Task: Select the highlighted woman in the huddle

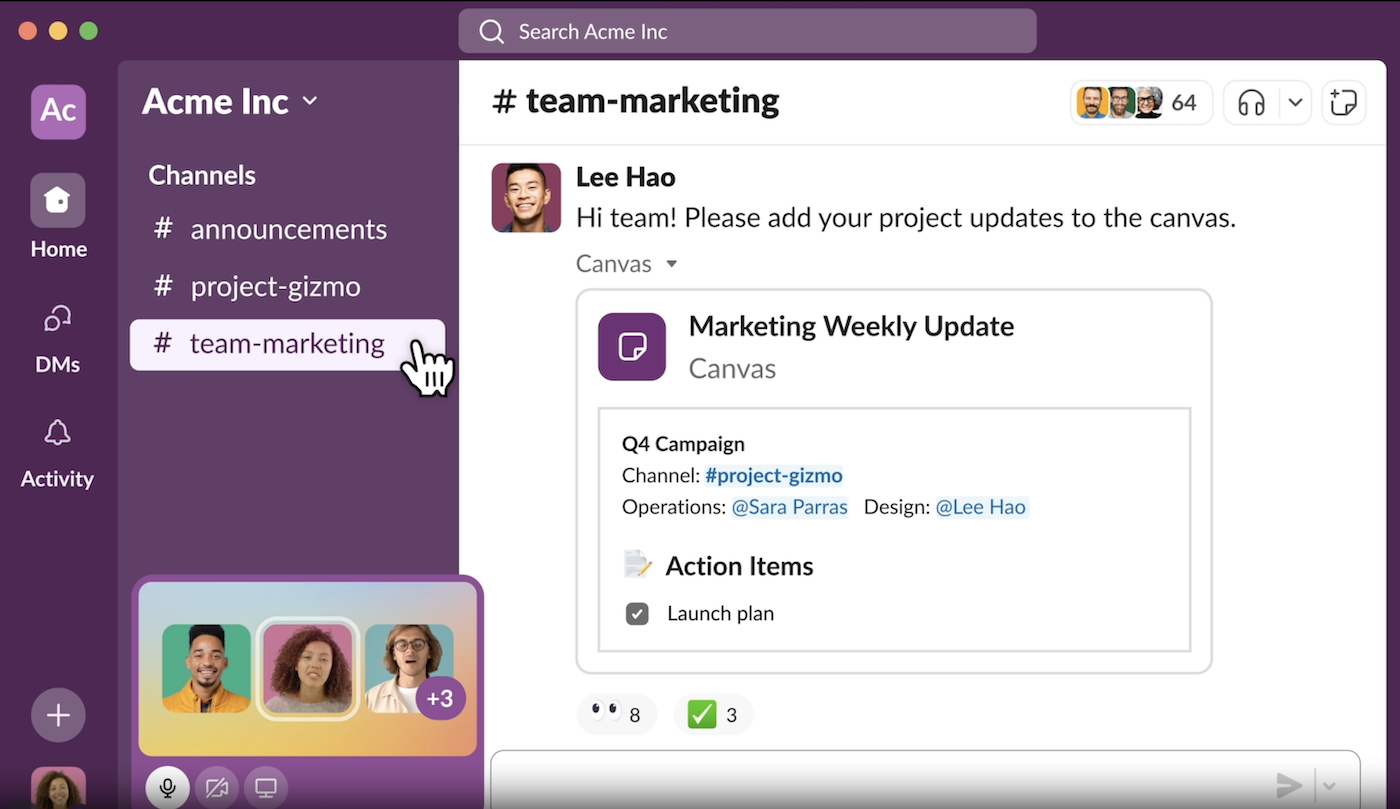Action: tap(308, 669)
